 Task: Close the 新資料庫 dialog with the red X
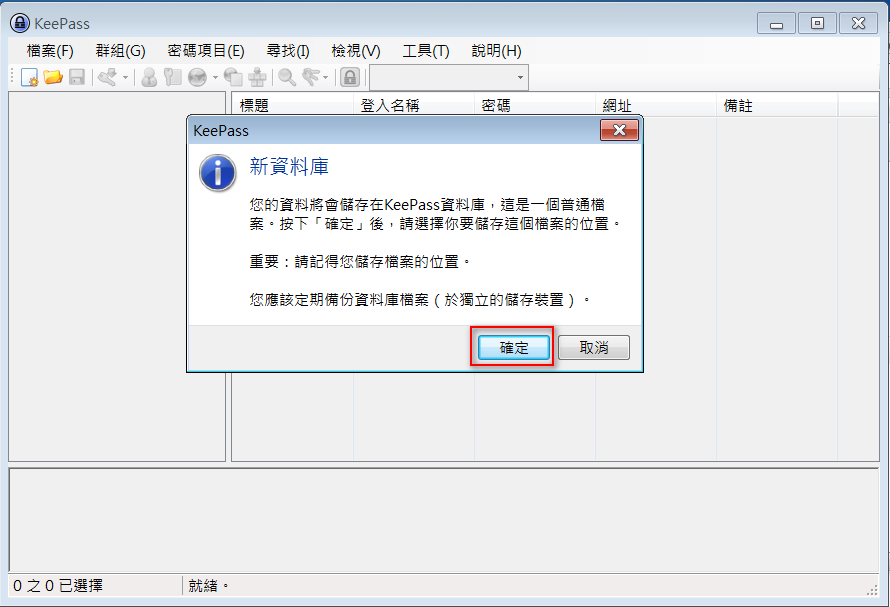tap(619, 130)
